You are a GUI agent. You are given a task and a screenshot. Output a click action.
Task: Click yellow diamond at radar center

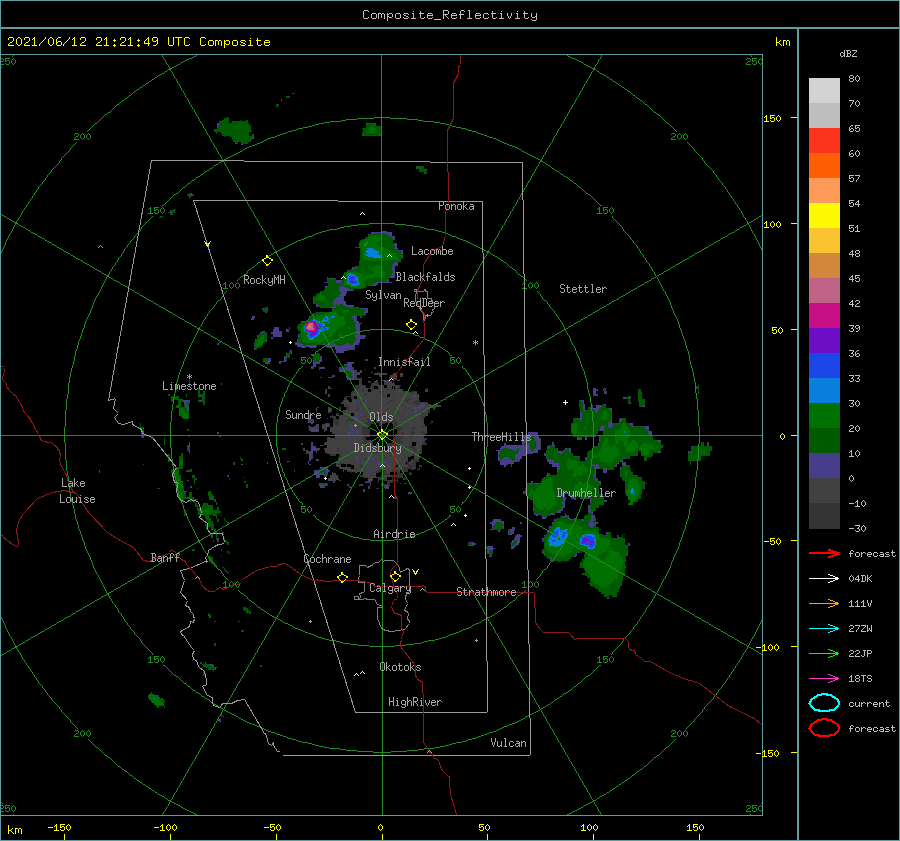click(382, 435)
